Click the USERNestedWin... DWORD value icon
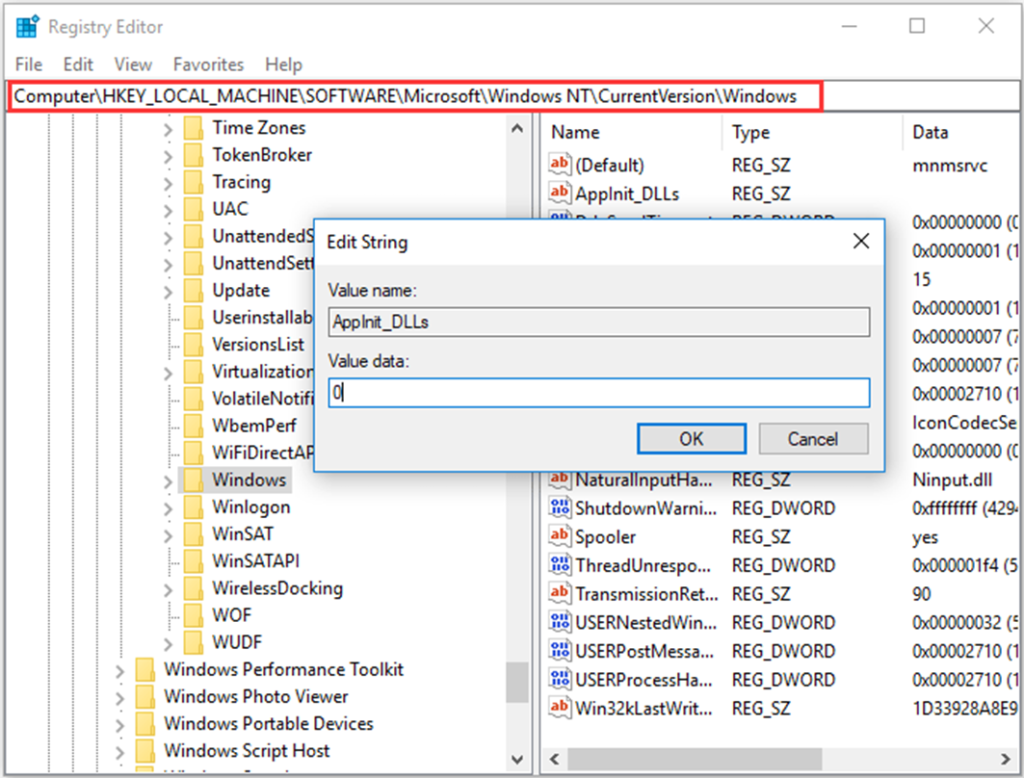The height and width of the screenshot is (778, 1024). pyautogui.click(x=560, y=622)
